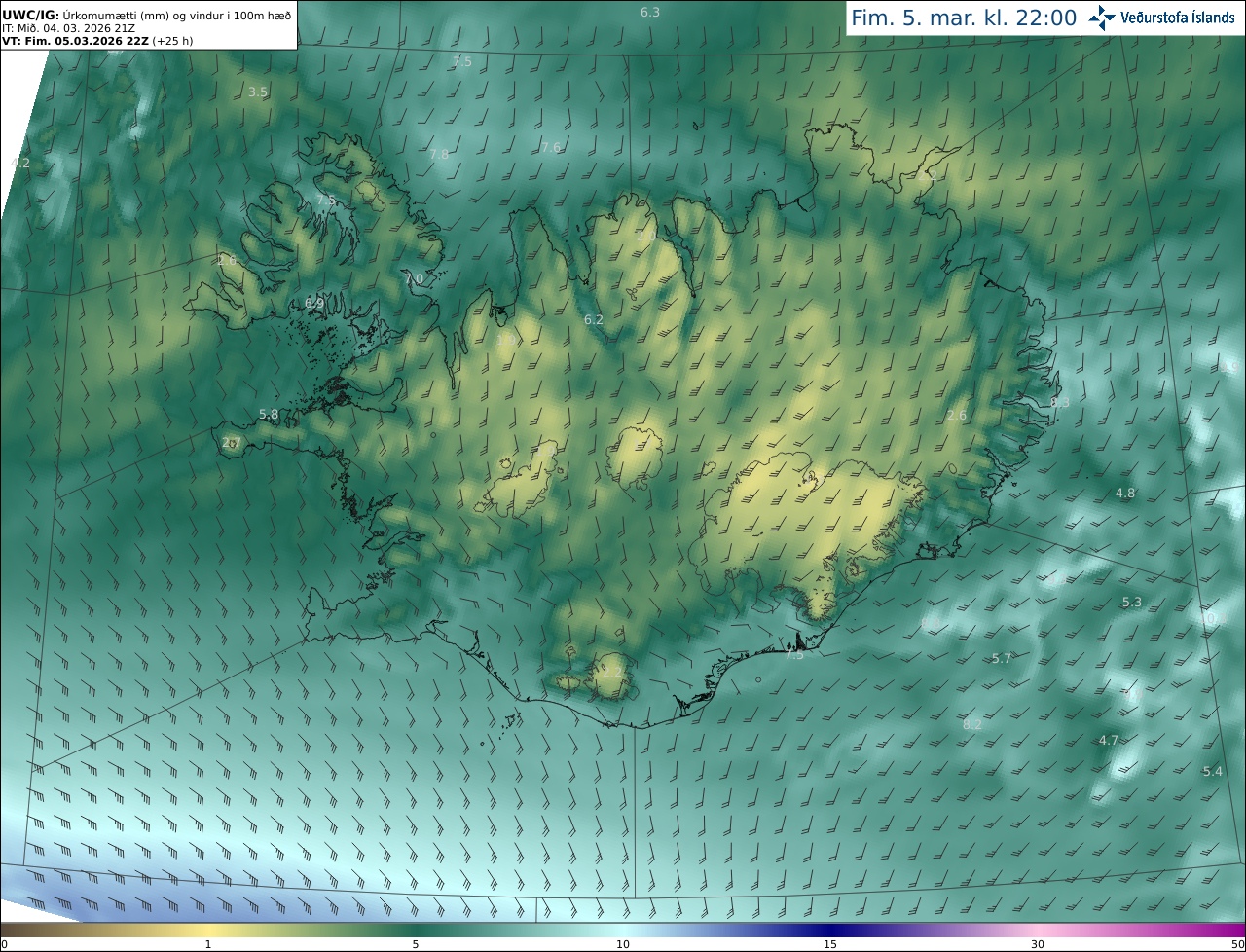
Task: Click the 5.3 value on the map
Action: [1132, 603]
